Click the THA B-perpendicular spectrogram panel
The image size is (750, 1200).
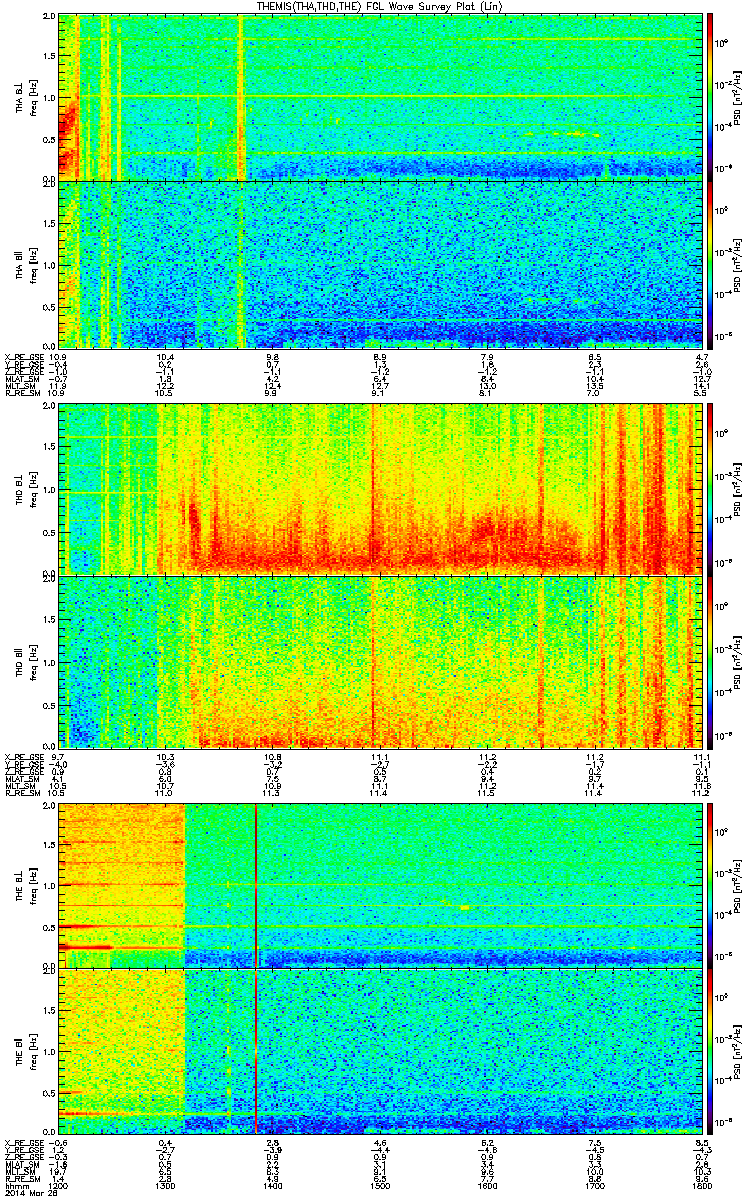(x=381, y=97)
